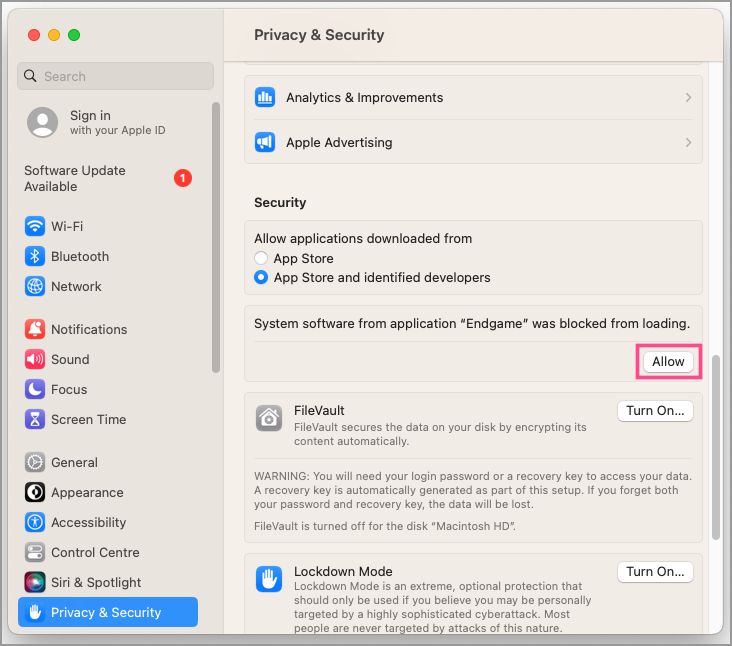The width and height of the screenshot is (732, 646).
Task: Turn on FileVault
Action: point(654,410)
